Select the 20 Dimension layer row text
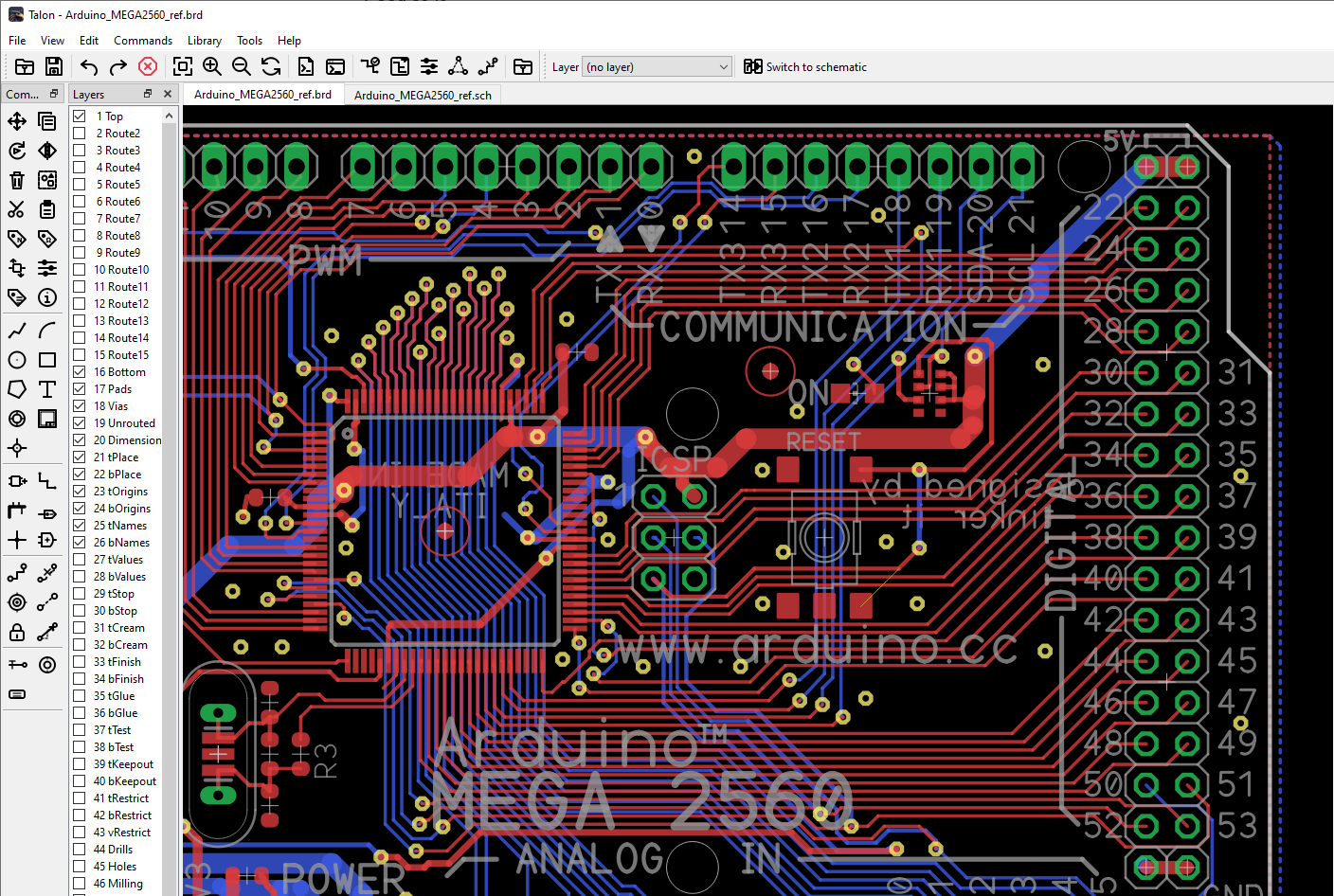1334x896 pixels. pyautogui.click(x=127, y=440)
